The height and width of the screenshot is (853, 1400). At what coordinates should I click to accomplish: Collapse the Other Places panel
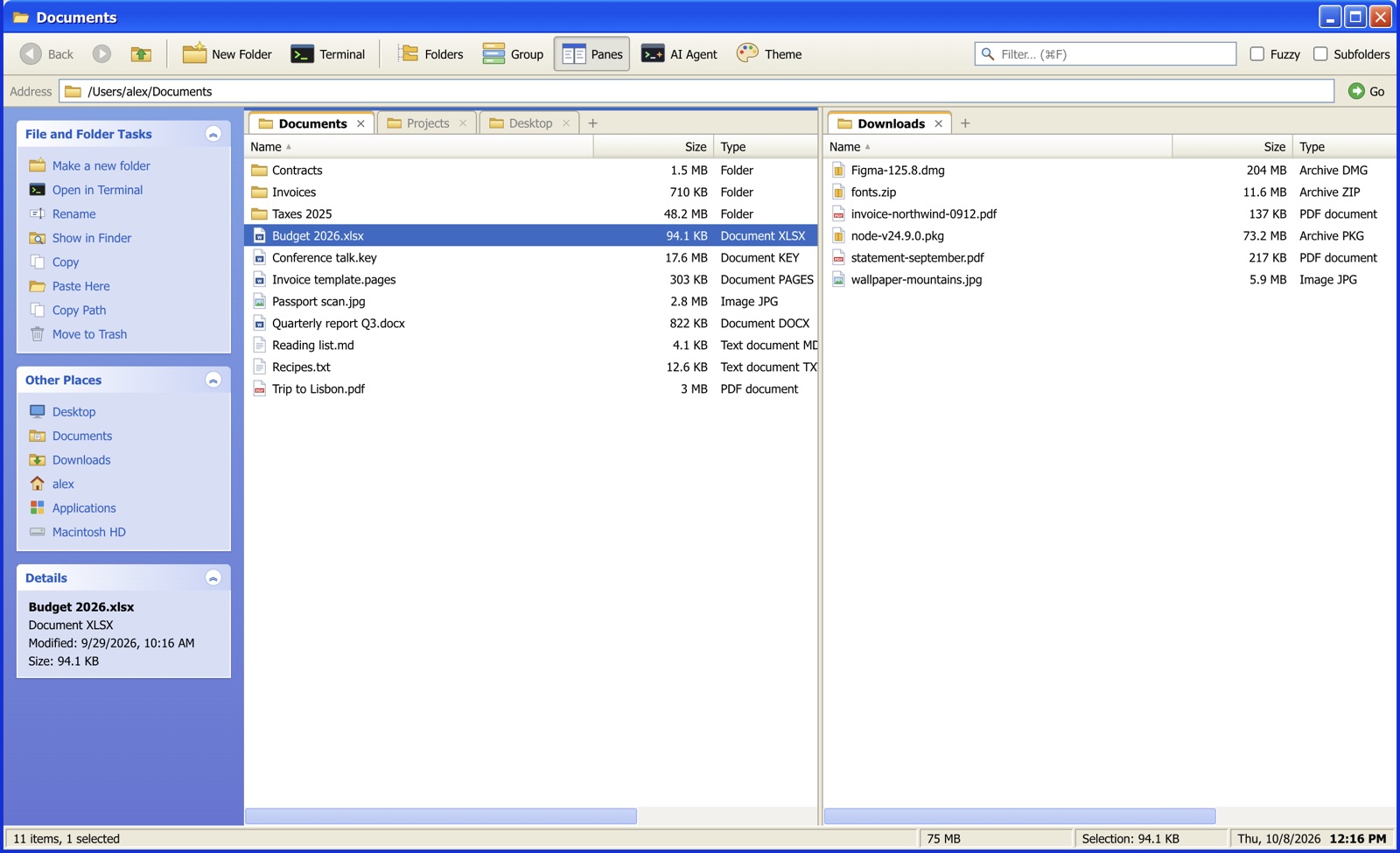point(213,380)
